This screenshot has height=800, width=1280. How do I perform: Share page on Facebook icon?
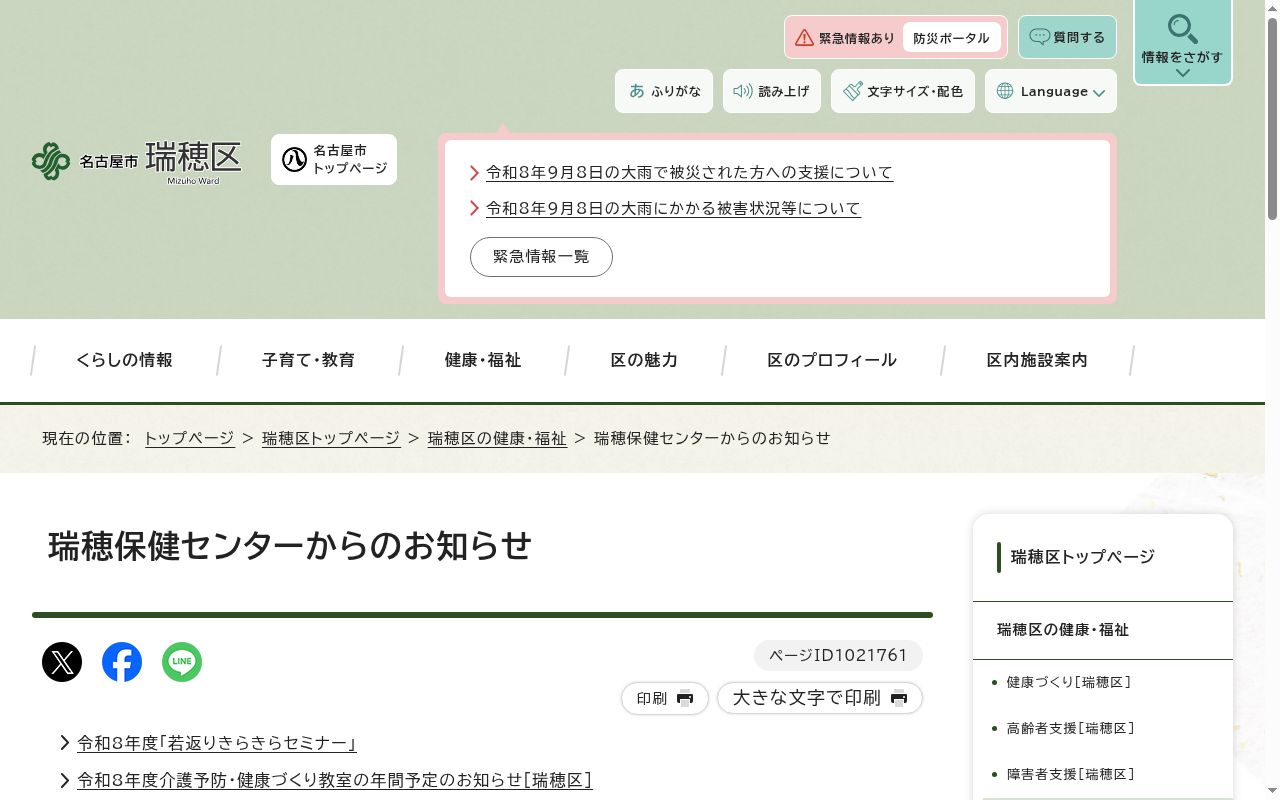122,662
